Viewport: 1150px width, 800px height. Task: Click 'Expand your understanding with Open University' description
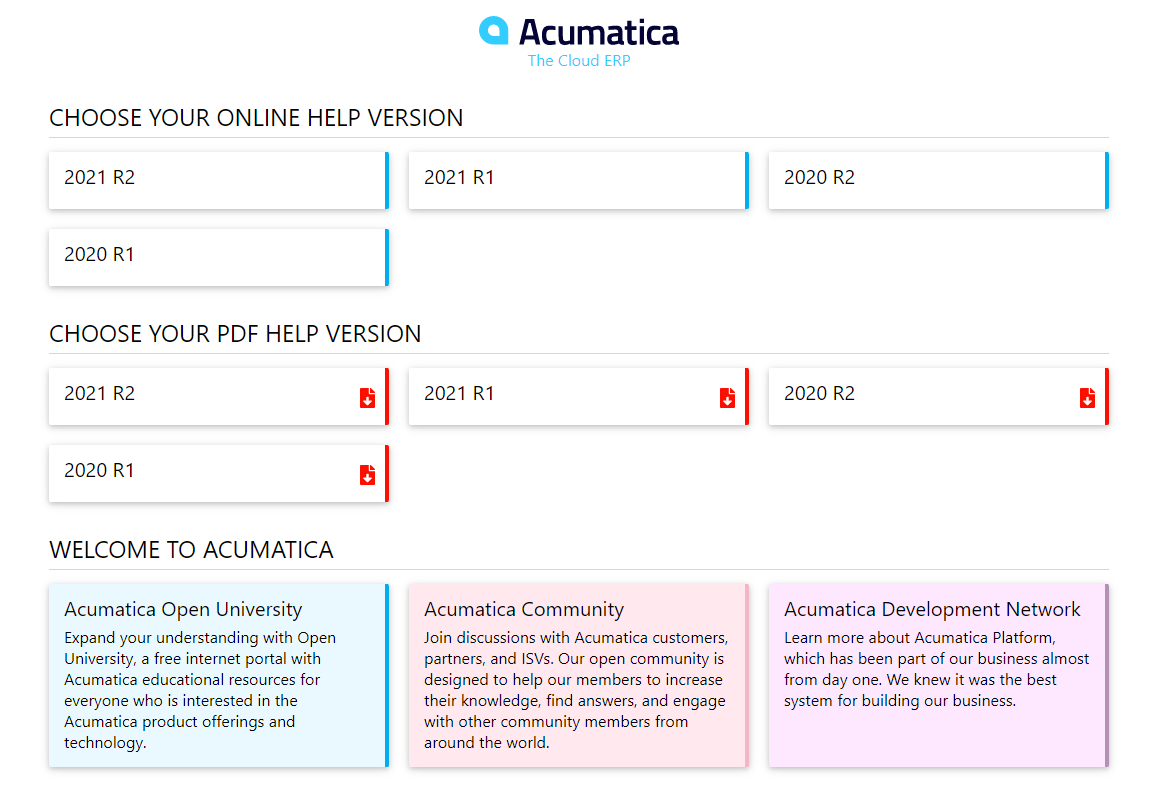click(200, 690)
